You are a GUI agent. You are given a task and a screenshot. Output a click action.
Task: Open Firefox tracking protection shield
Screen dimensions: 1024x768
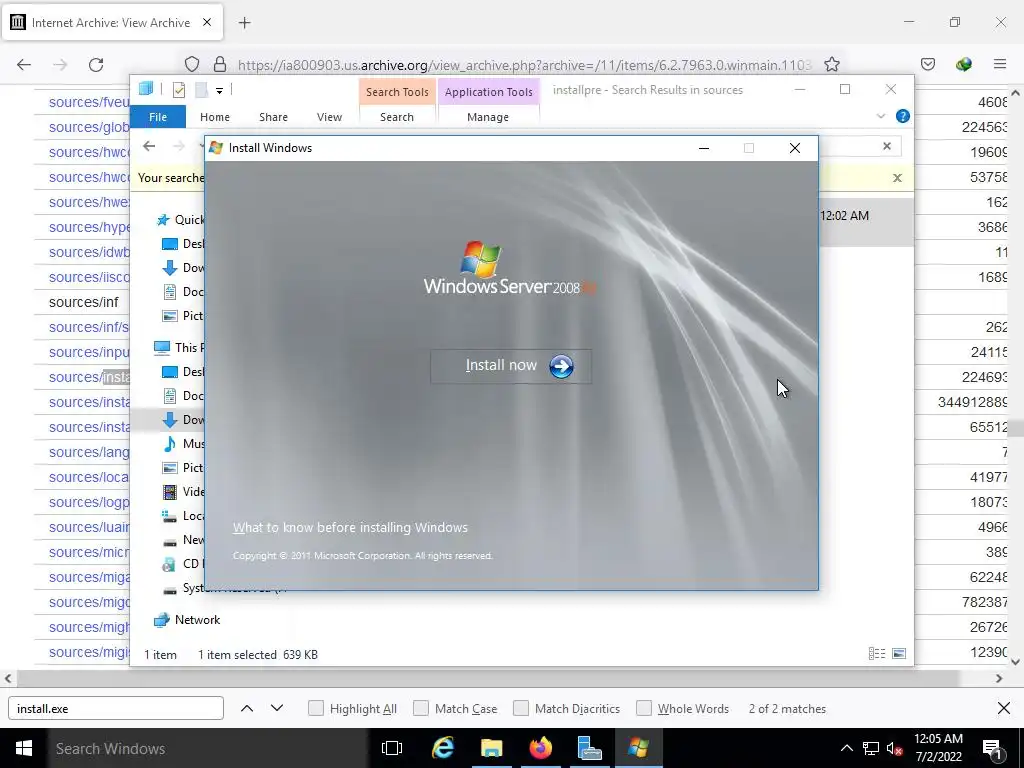click(x=191, y=65)
